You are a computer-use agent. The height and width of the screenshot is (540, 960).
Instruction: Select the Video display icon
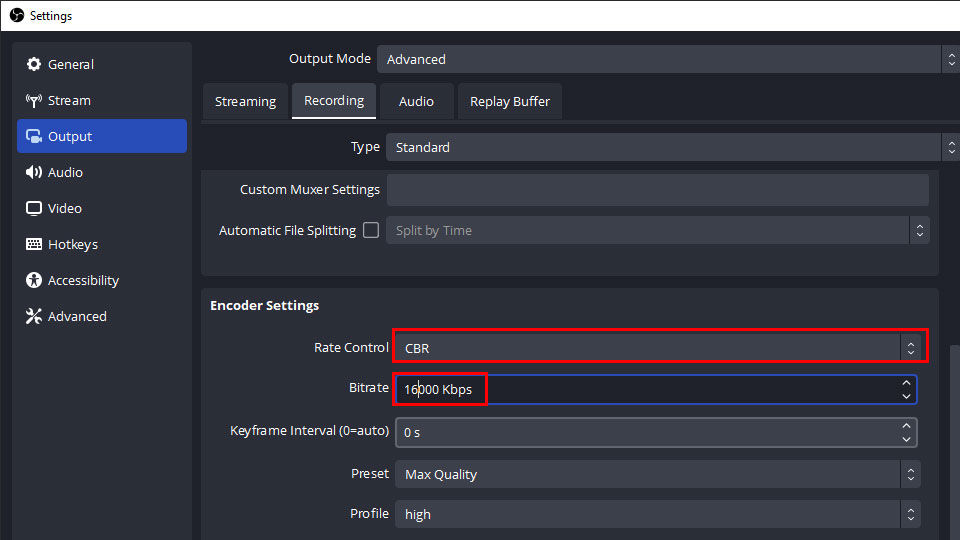[x=34, y=209]
